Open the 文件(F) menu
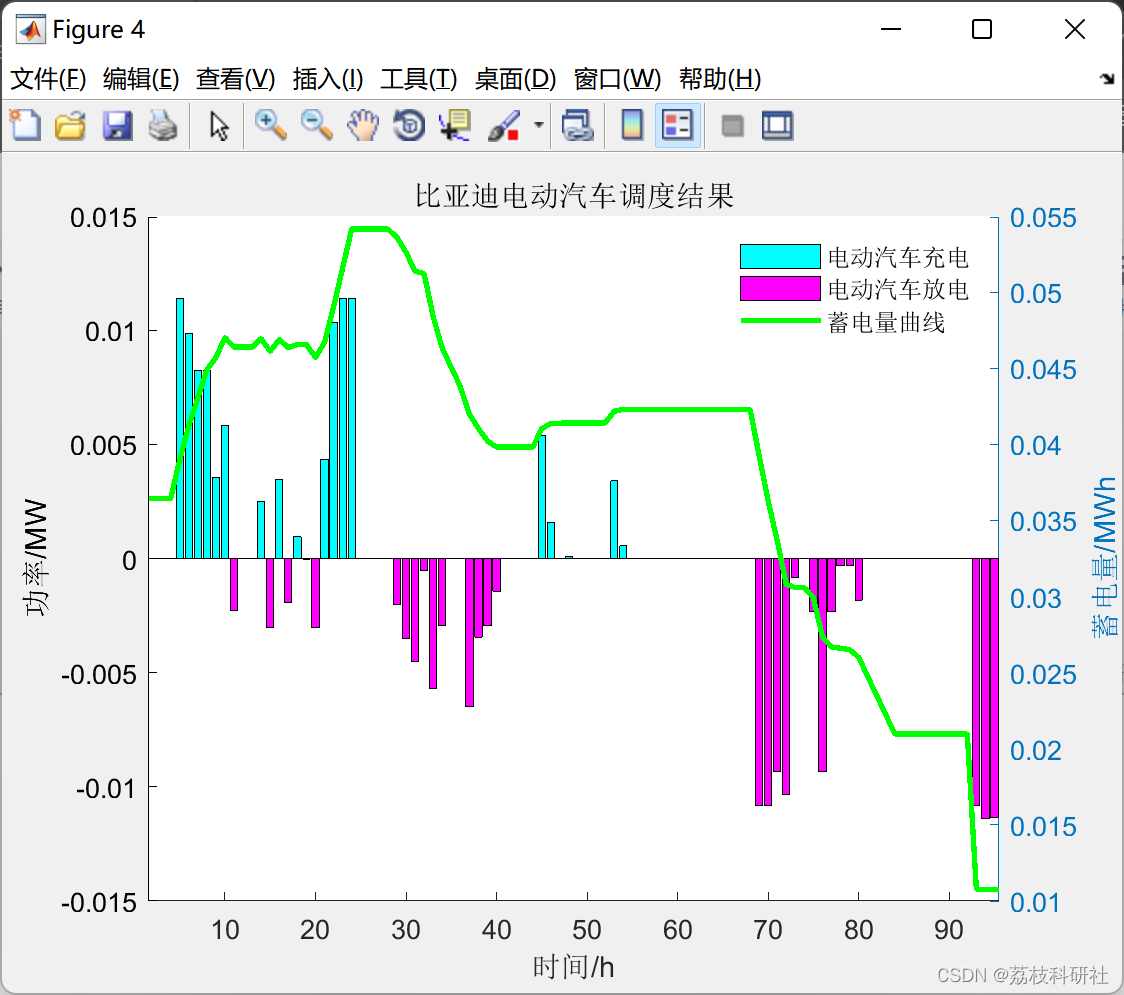The width and height of the screenshot is (1124, 995). [48, 79]
